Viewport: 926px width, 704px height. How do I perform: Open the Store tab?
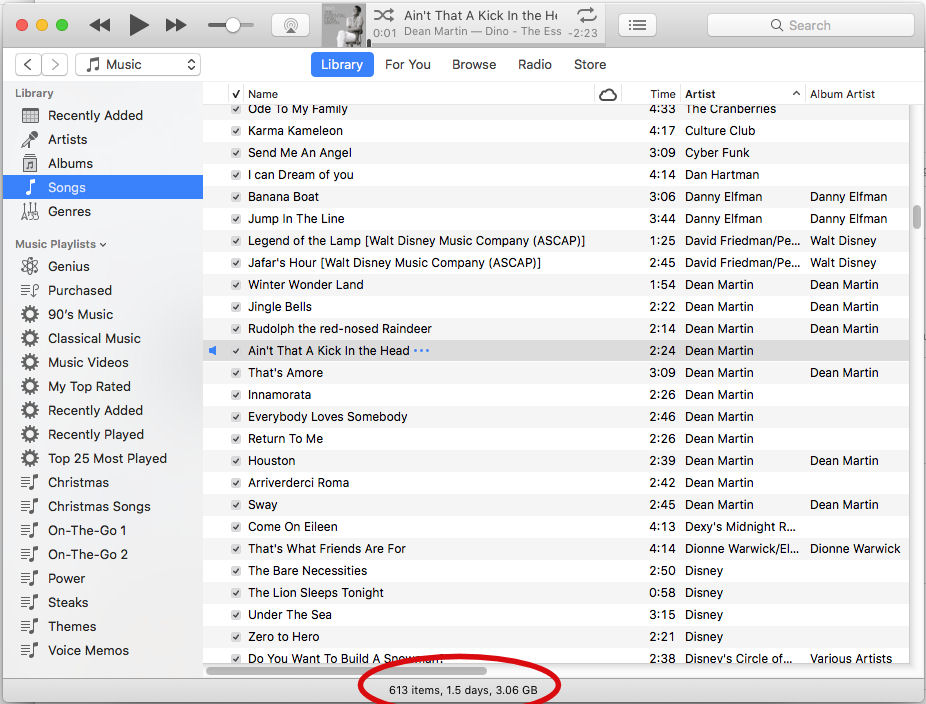[590, 64]
